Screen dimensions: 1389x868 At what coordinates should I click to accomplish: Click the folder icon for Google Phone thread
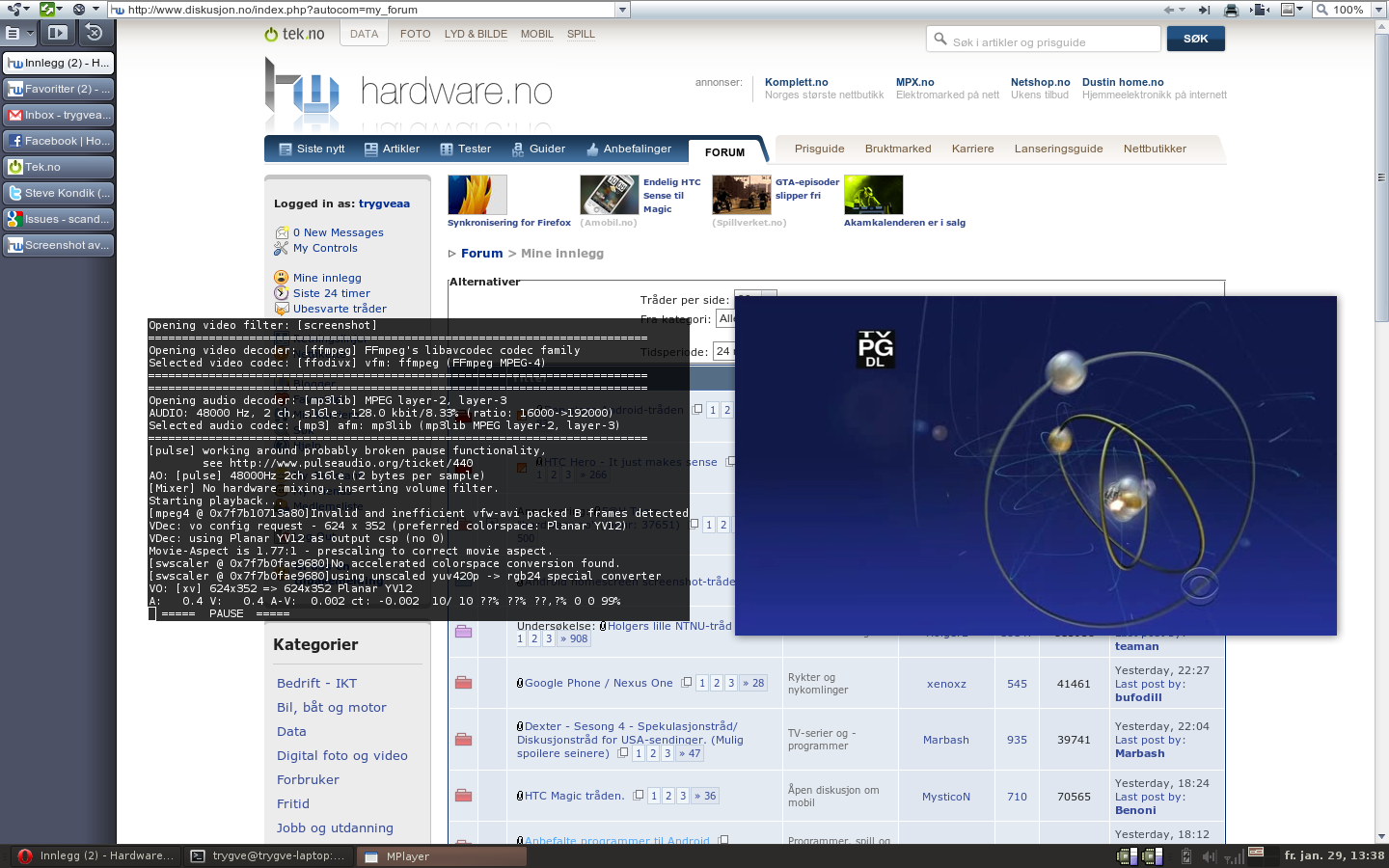(463, 683)
